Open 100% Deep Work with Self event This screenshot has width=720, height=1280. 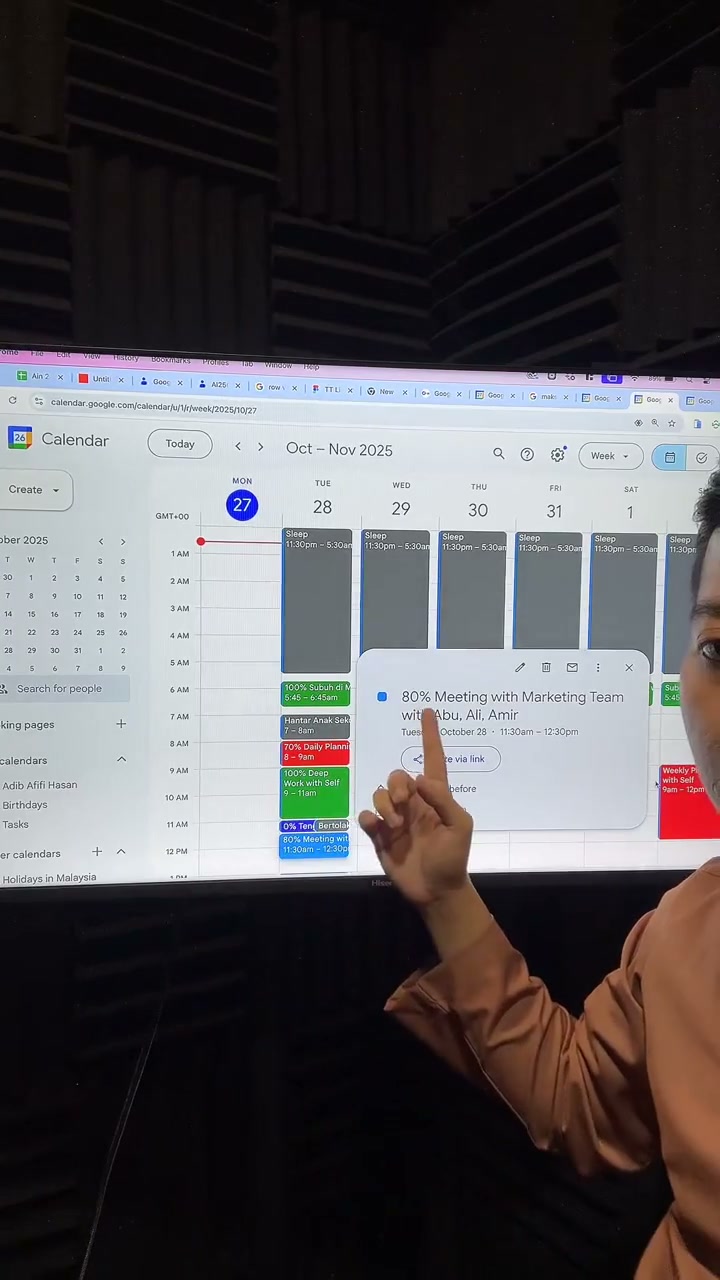(315, 792)
